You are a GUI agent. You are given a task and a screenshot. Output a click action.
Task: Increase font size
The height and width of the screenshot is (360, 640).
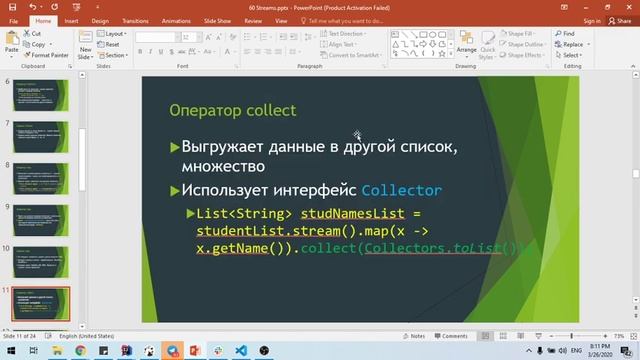[x=208, y=37]
